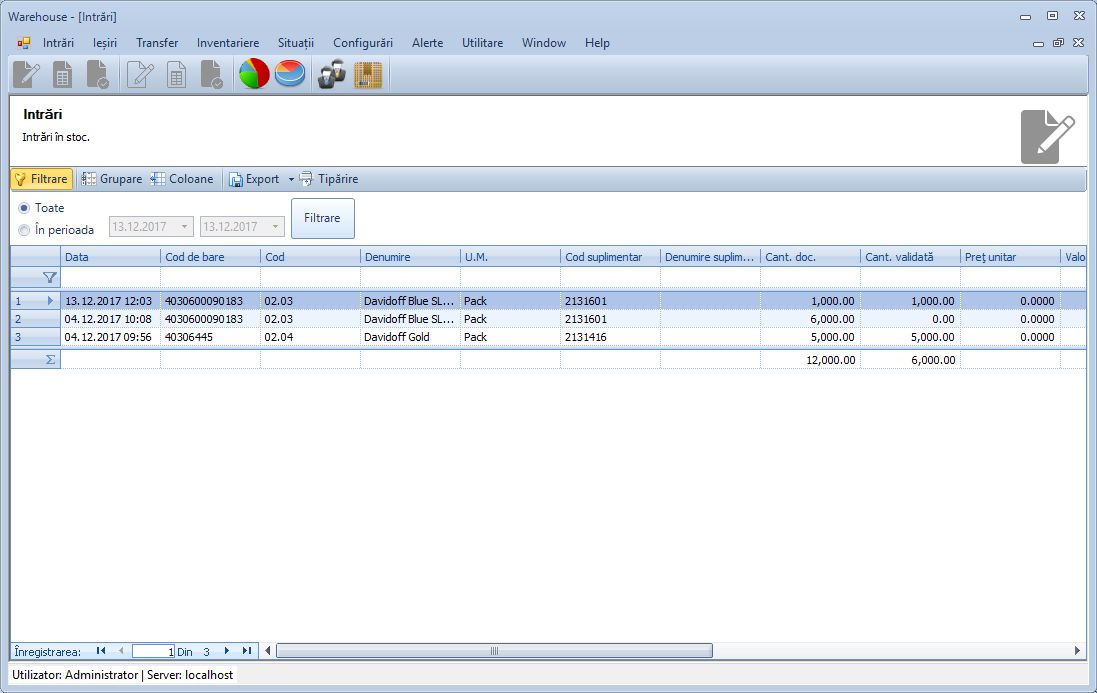Click the funnel filter icon in grid row
This screenshot has height=693, width=1097.
49,277
